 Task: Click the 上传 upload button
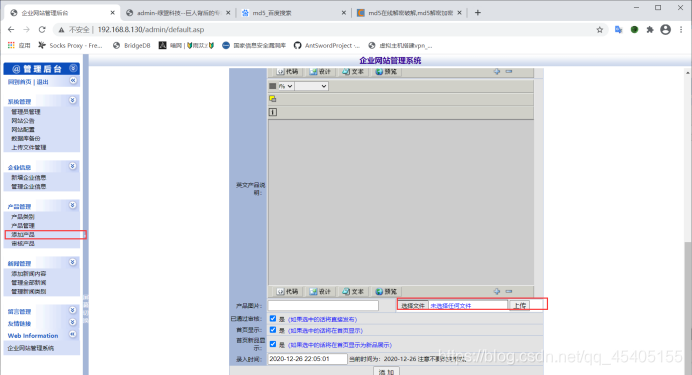click(520, 305)
